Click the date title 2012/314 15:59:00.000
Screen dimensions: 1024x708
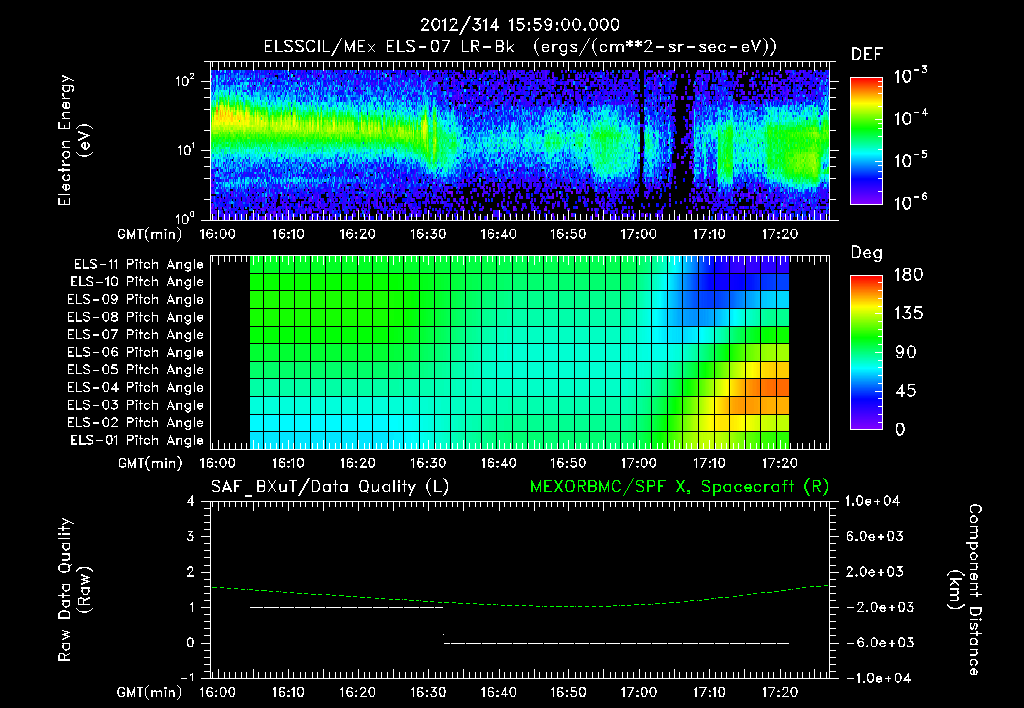520,25
